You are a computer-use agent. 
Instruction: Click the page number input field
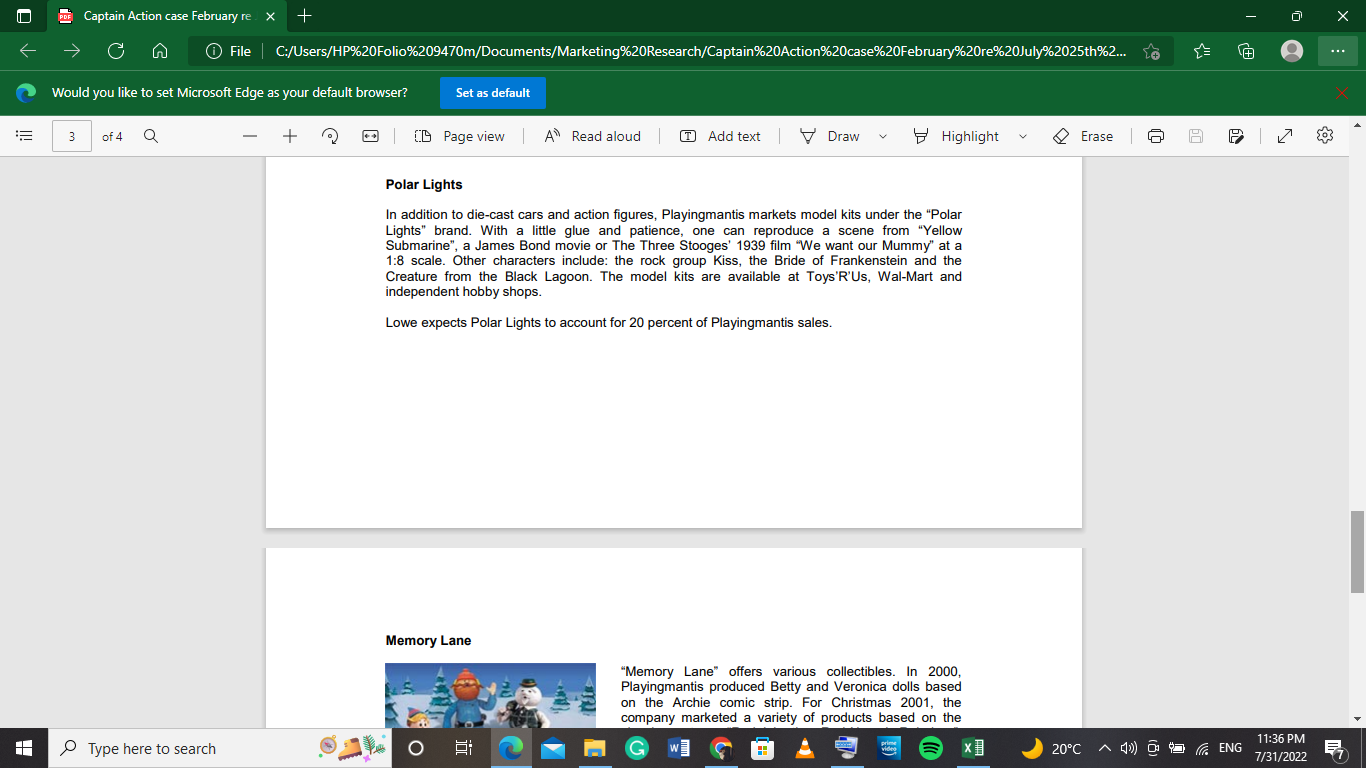pyautogui.click(x=72, y=136)
